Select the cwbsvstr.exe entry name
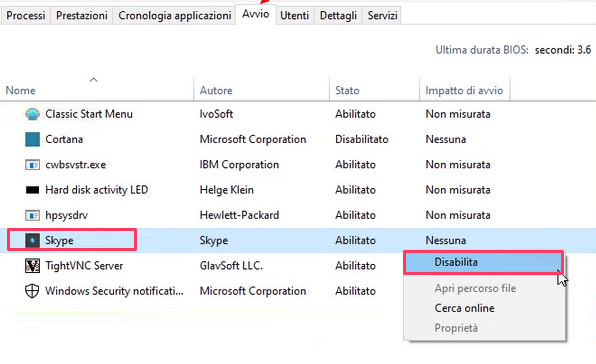596x364 pixels. [x=75, y=165]
